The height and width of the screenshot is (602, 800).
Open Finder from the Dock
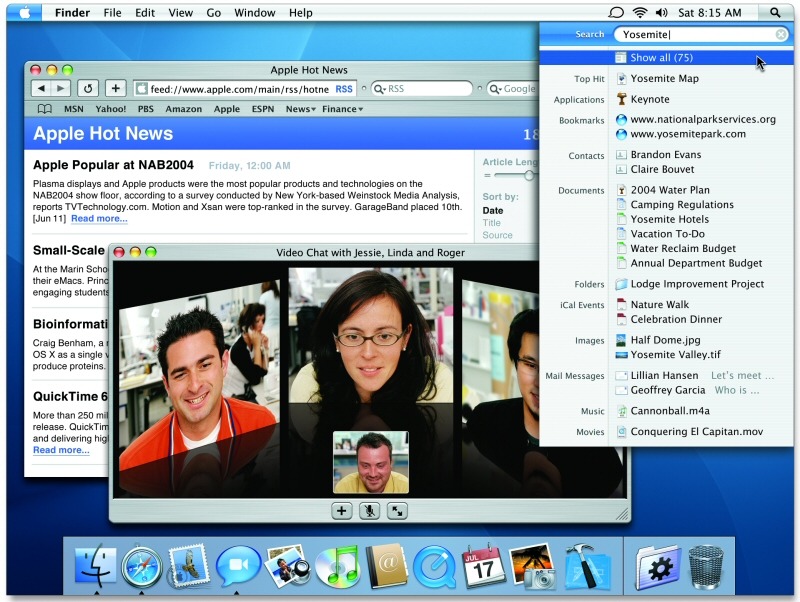95,566
